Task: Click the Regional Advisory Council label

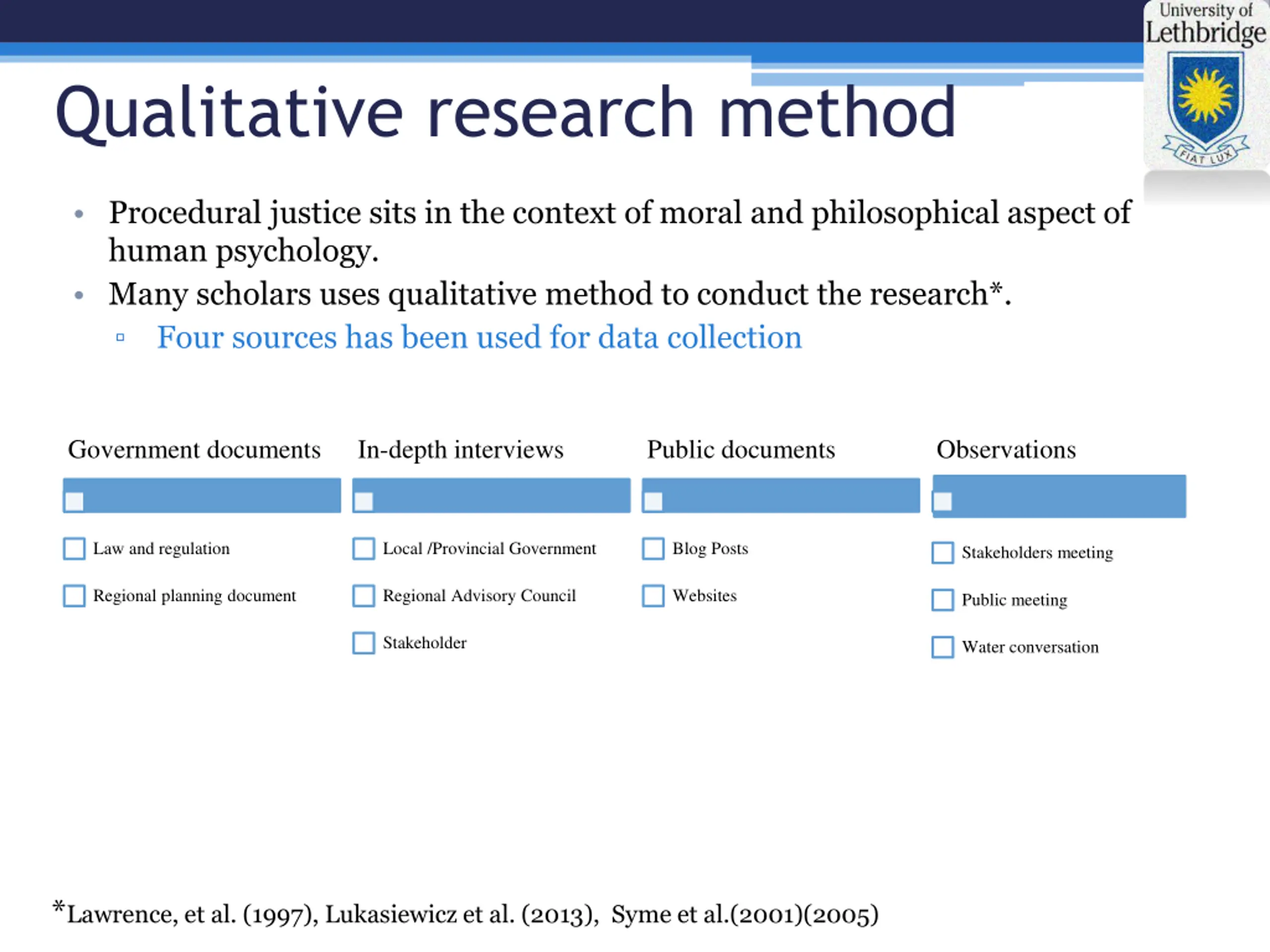Action: [x=479, y=595]
